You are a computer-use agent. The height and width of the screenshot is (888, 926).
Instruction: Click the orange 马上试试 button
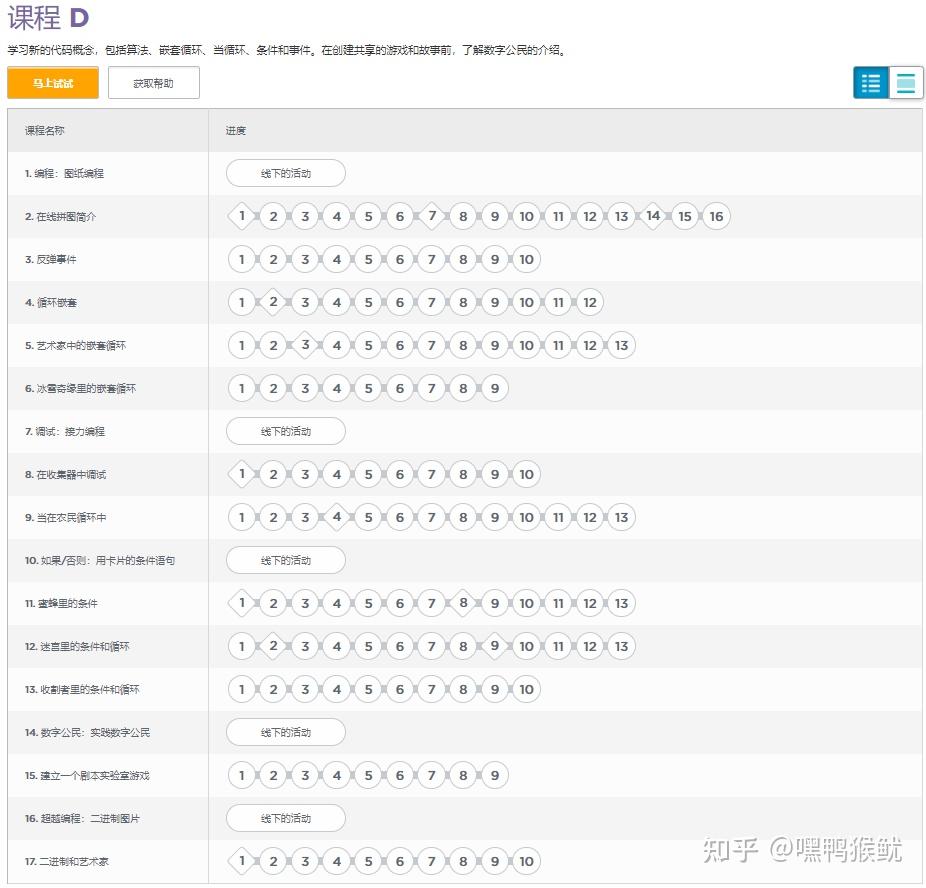(x=53, y=83)
